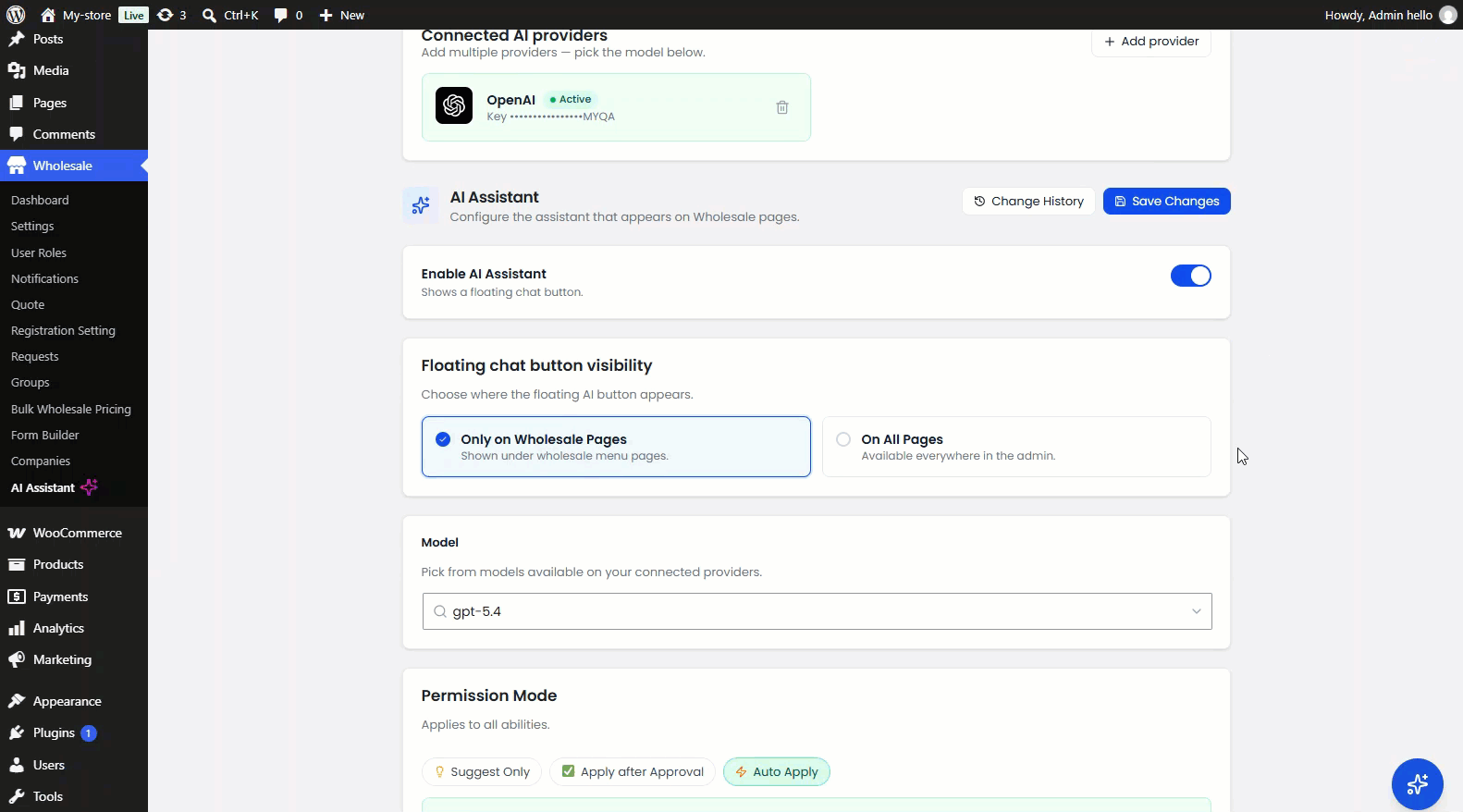Open the Wholesale Dashboard submenu item

(x=40, y=200)
